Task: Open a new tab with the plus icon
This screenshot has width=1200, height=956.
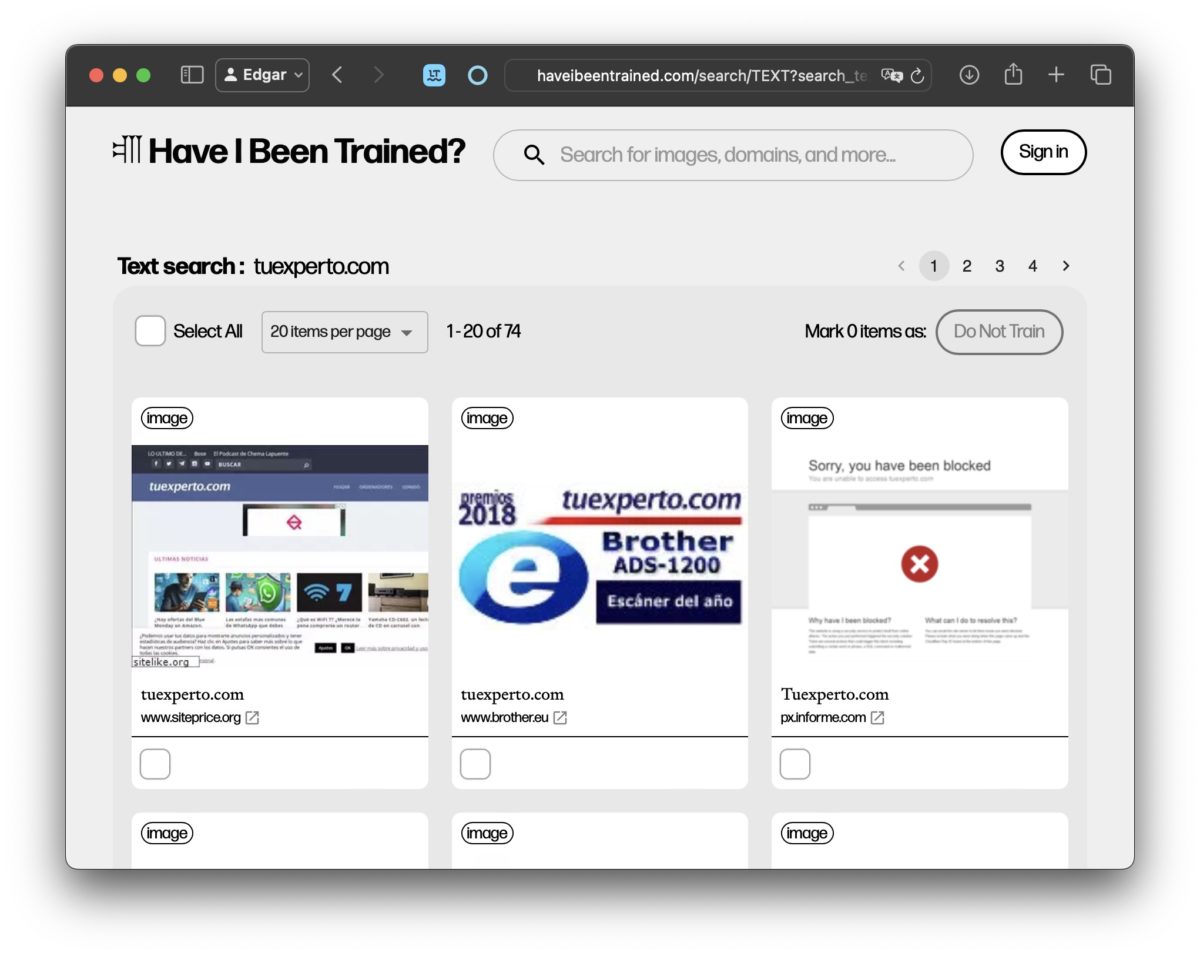Action: [x=1056, y=75]
